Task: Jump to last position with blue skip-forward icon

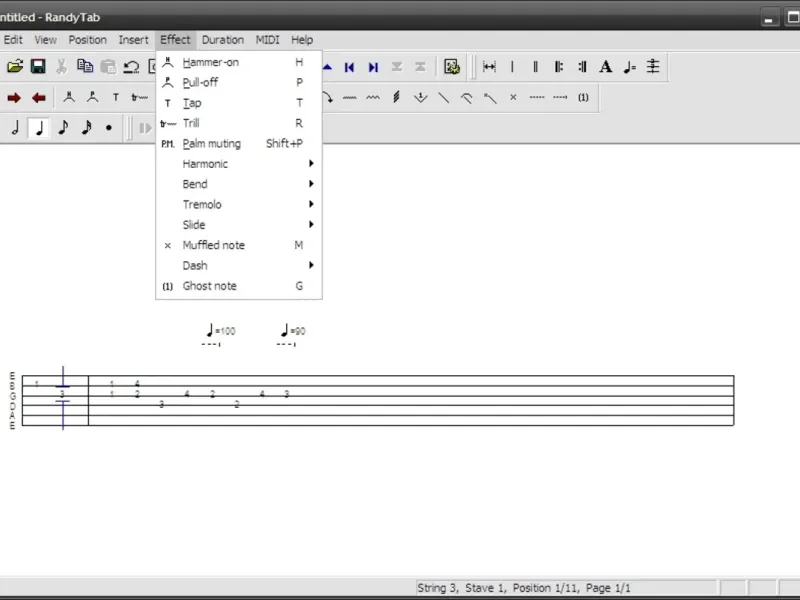Action: 373,67
